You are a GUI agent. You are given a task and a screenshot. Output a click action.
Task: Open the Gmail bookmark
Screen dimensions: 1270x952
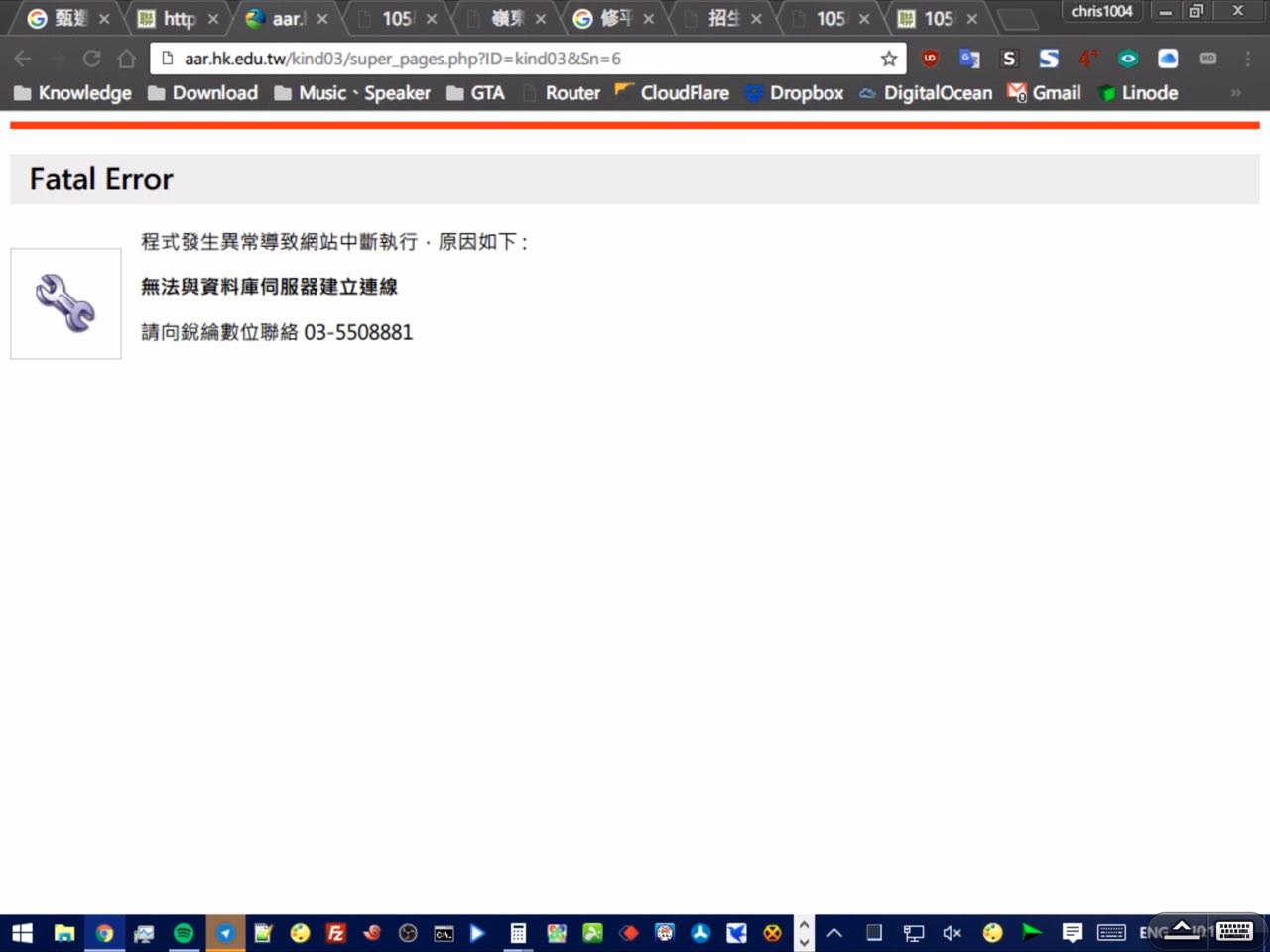(1045, 93)
